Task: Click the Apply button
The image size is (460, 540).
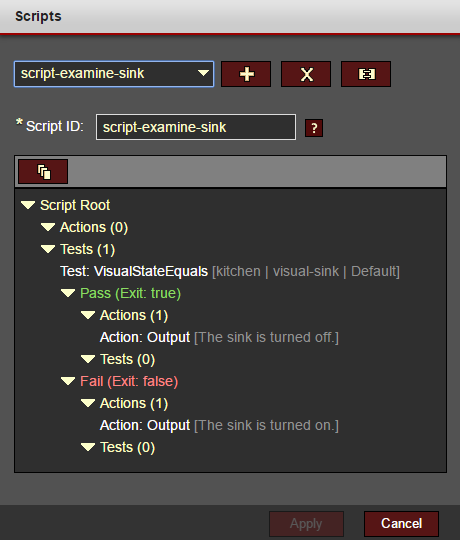Action: pyautogui.click(x=306, y=524)
